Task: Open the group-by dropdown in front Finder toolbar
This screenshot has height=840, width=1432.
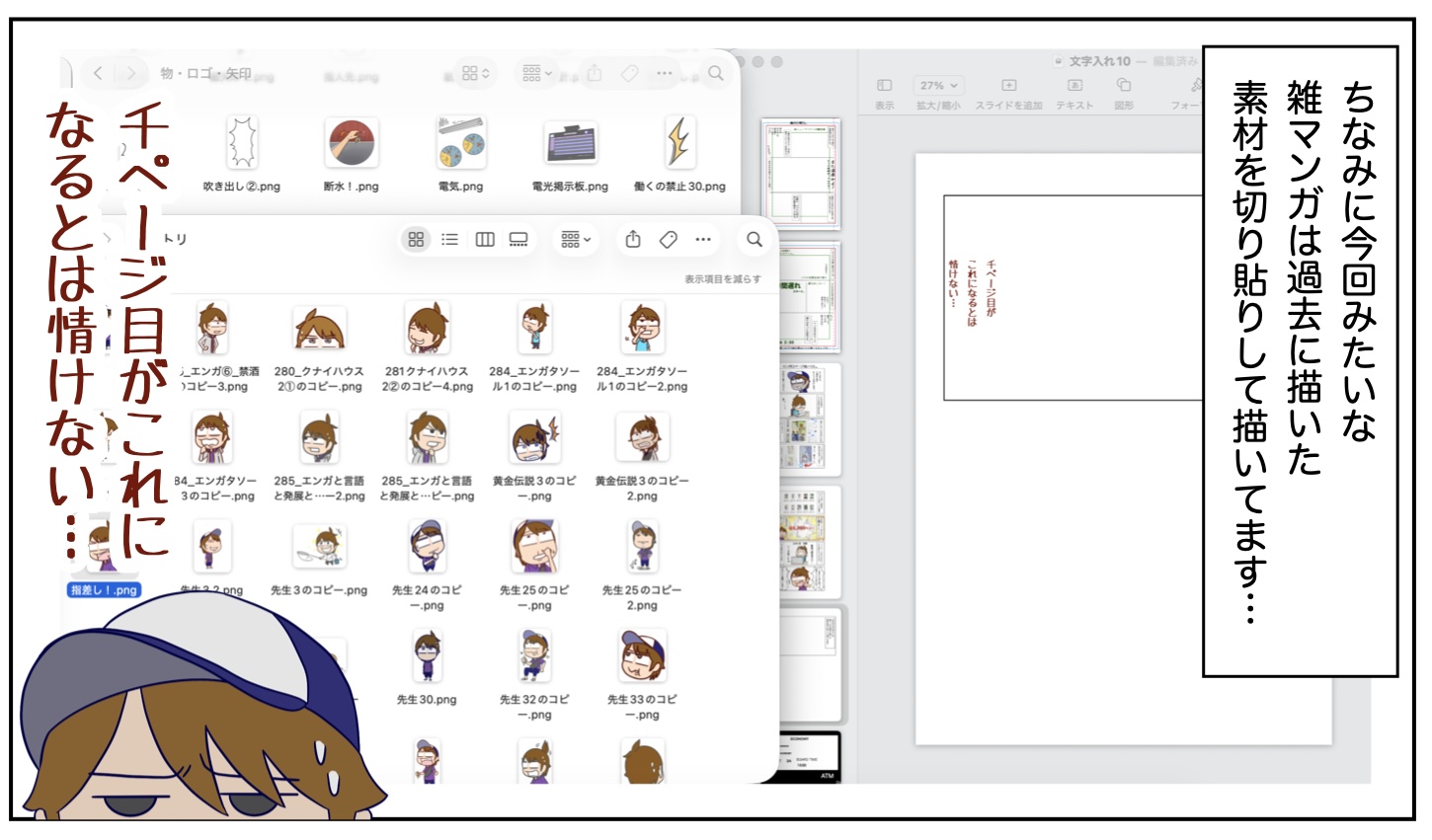Action: (575, 239)
